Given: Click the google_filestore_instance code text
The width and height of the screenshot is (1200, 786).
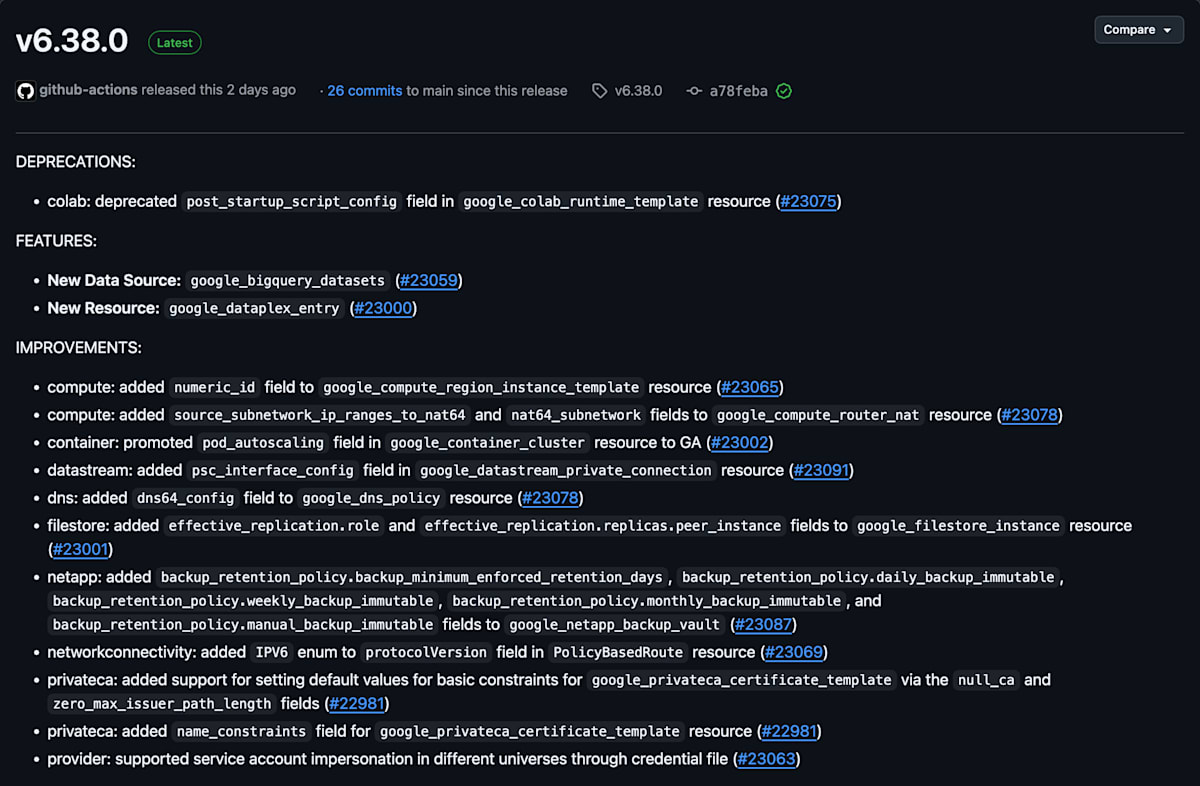Looking at the screenshot, I should [958, 525].
